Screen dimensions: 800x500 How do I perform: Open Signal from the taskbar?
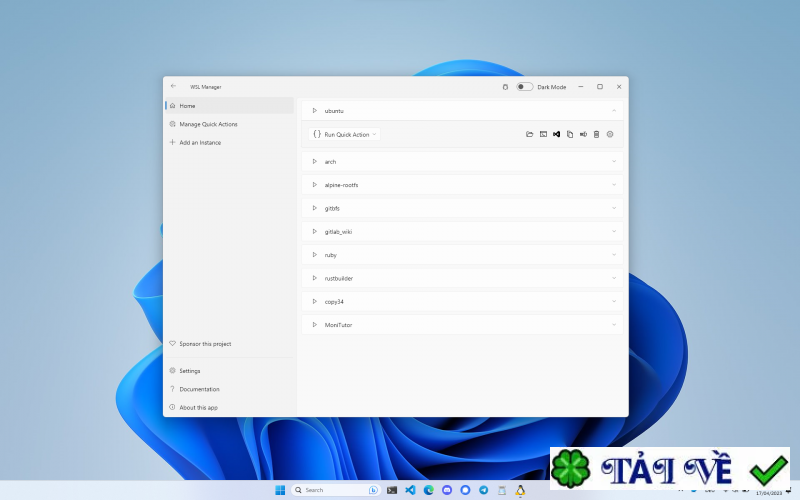[465, 490]
